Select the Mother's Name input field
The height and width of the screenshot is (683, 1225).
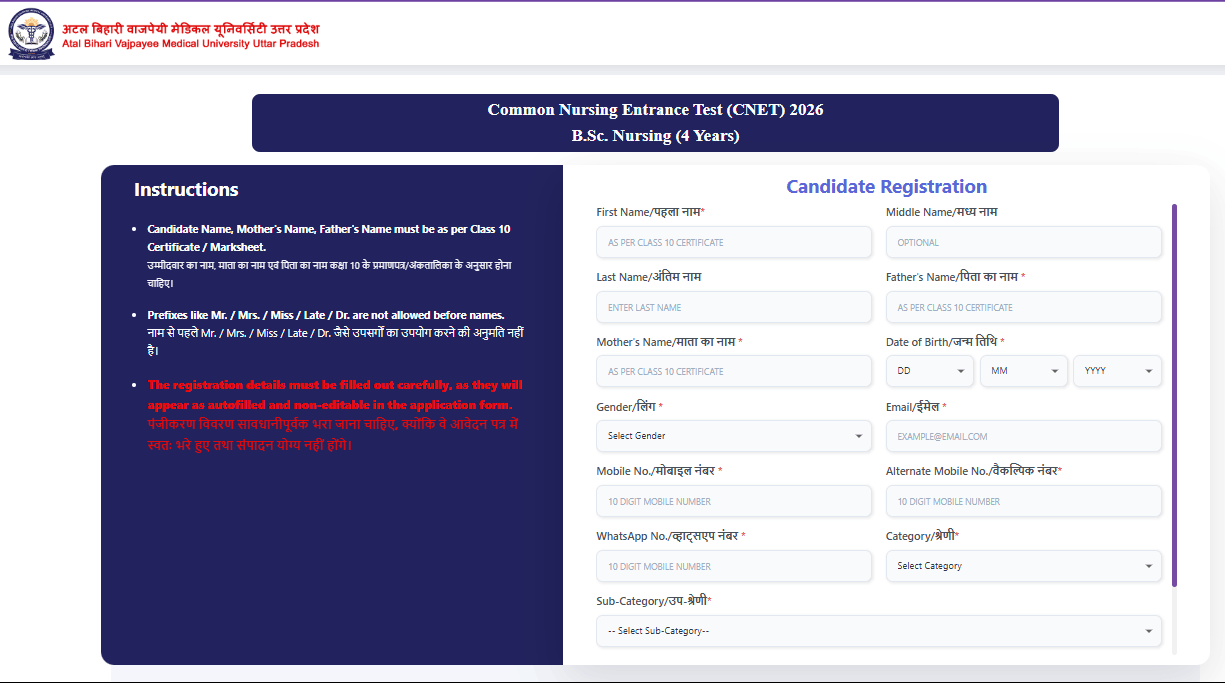[x=734, y=371]
